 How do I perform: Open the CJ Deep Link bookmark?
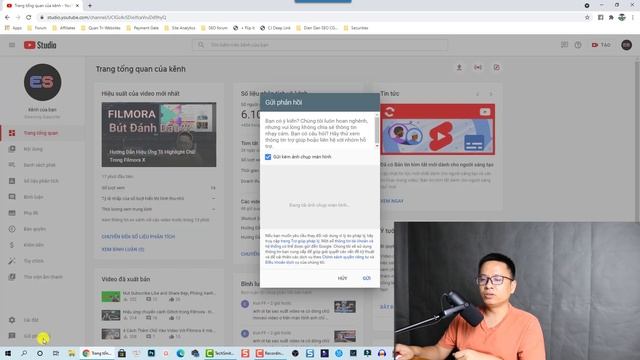pyautogui.click(x=276, y=28)
